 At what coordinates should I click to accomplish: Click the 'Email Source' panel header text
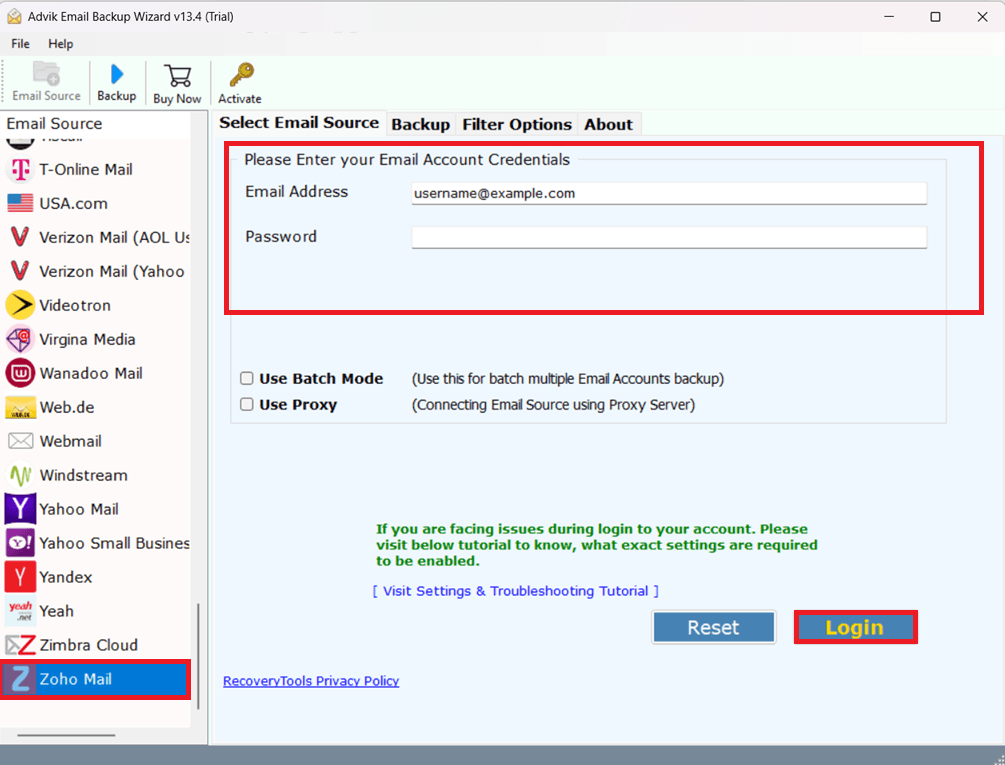[54, 124]
